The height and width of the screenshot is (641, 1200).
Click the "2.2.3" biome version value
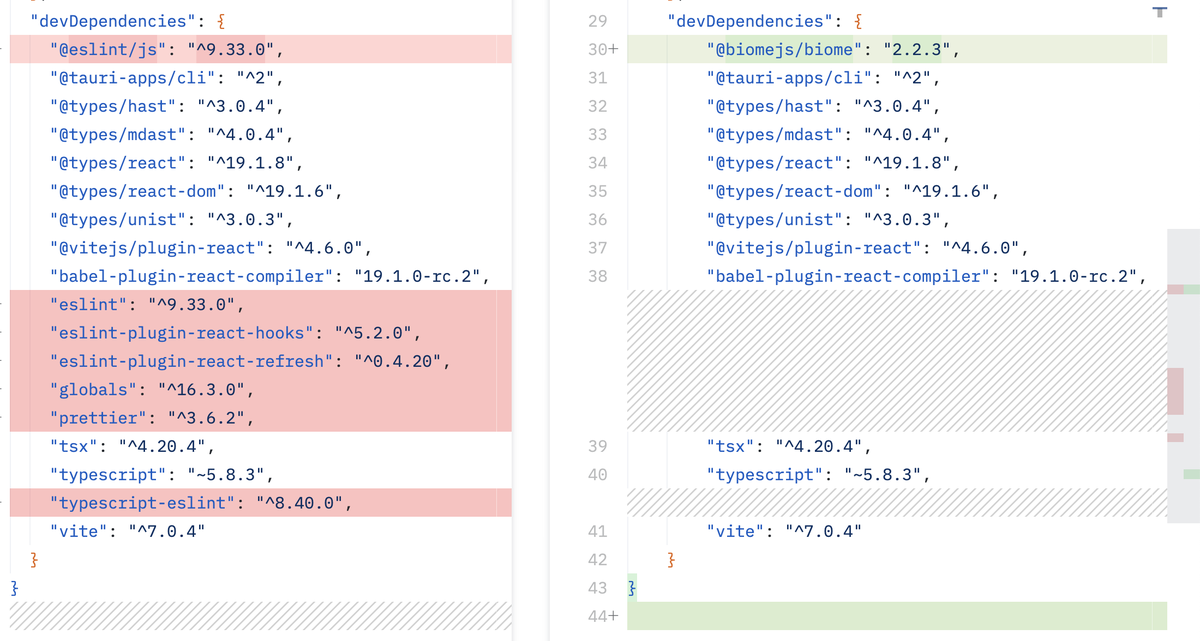(915, 49)
